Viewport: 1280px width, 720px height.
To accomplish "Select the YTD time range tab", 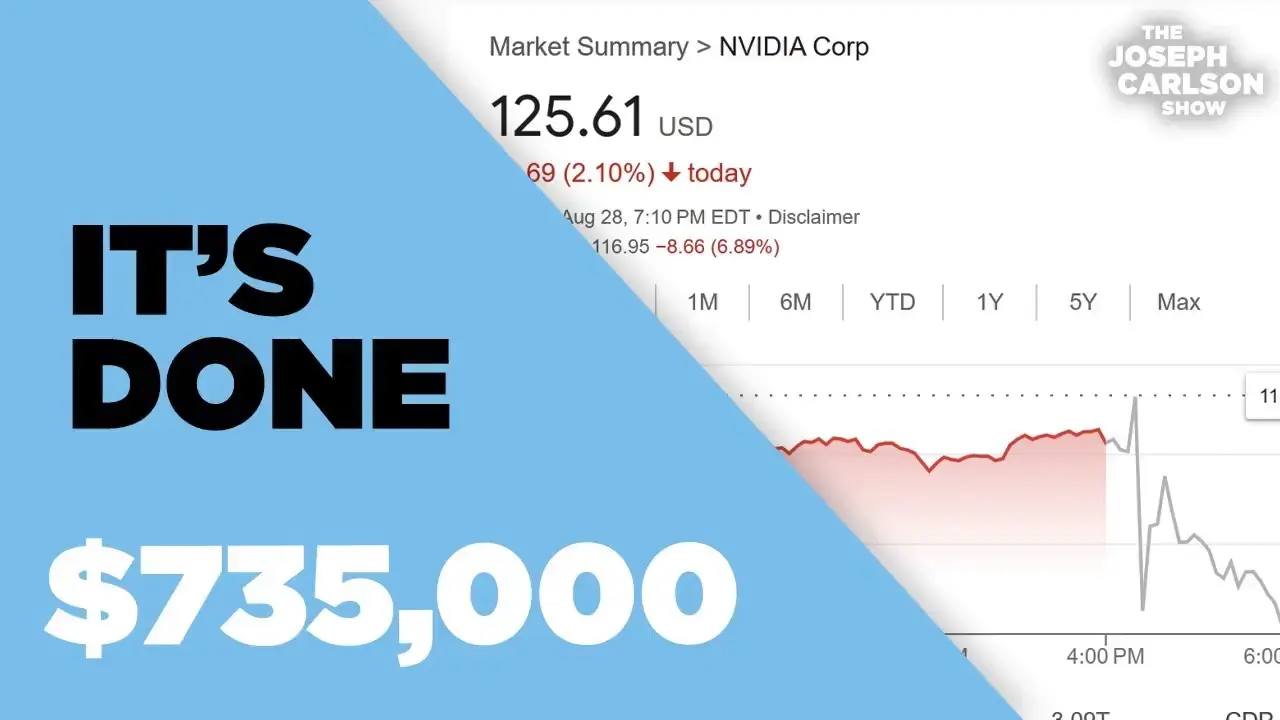I will tap(892, 302).
